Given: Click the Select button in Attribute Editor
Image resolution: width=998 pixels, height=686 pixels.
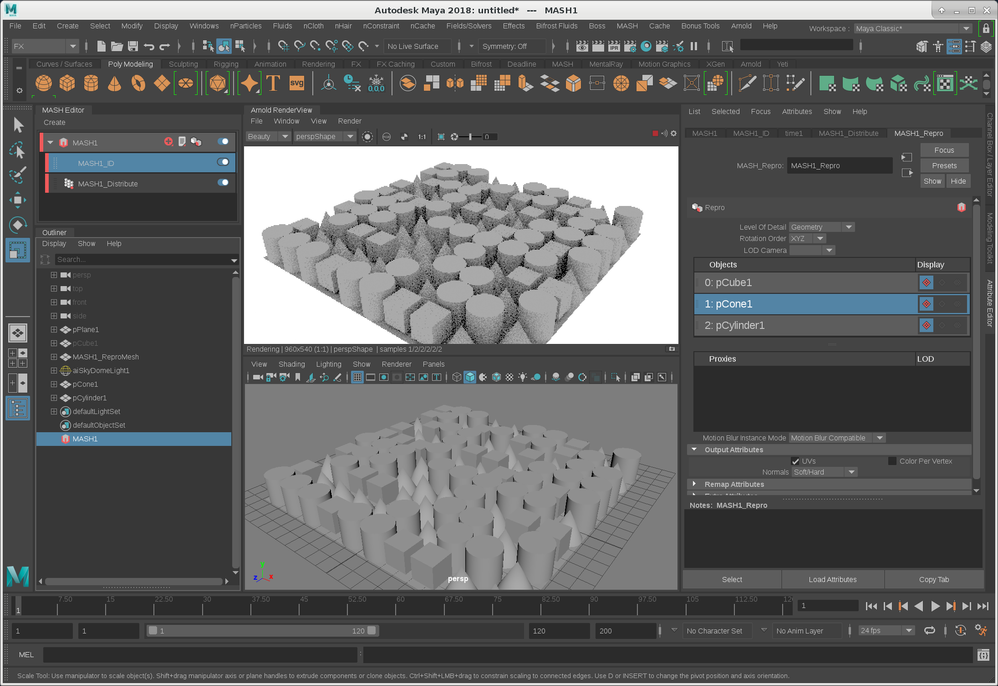Looking at the screenshot, I should pos(732,579).
